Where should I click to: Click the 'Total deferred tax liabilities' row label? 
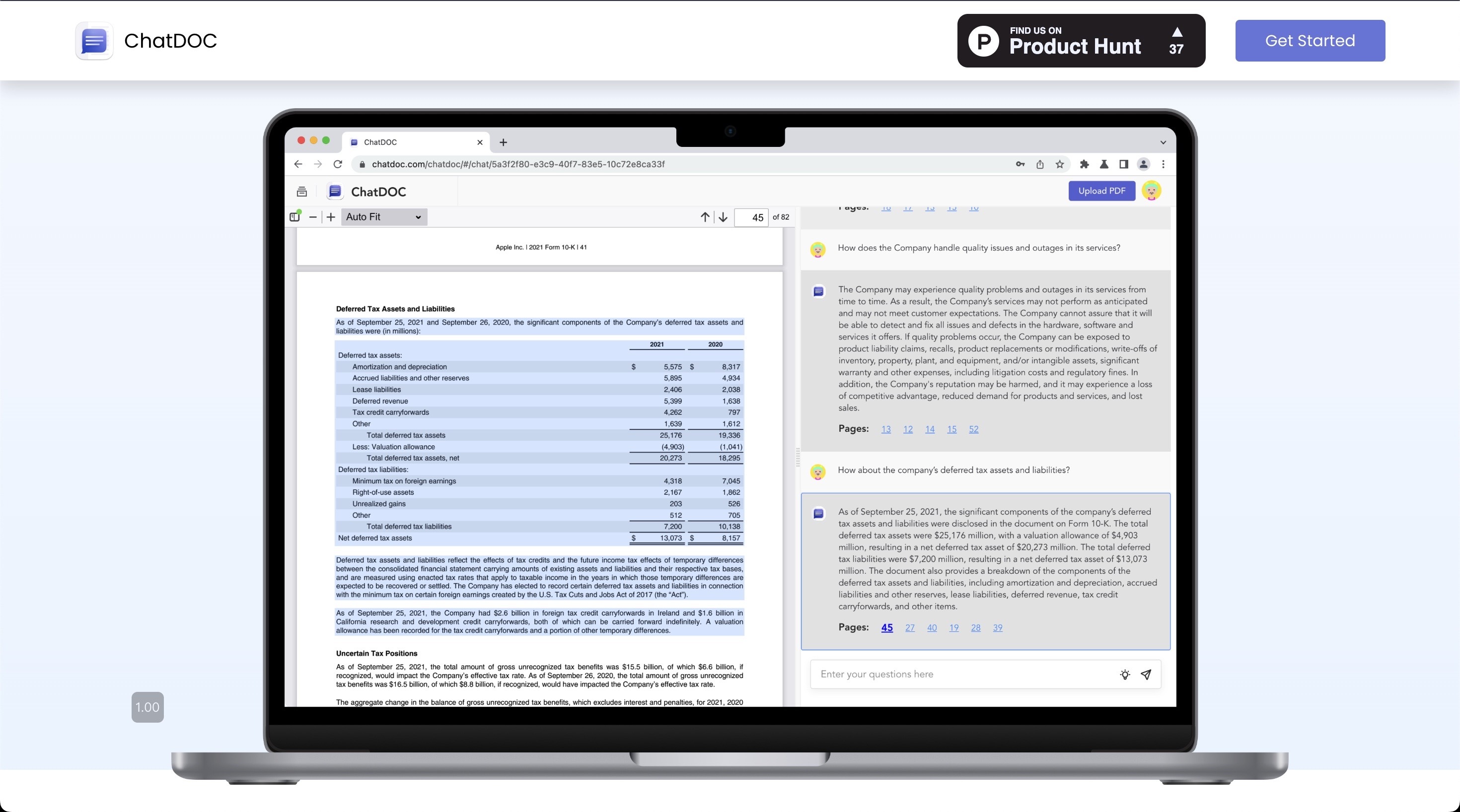click(409, 527)
